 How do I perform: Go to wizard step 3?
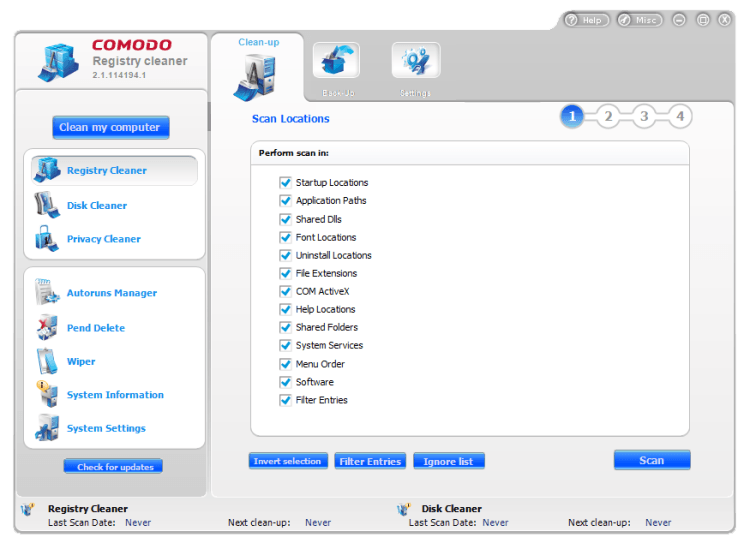tap(644, 116)
